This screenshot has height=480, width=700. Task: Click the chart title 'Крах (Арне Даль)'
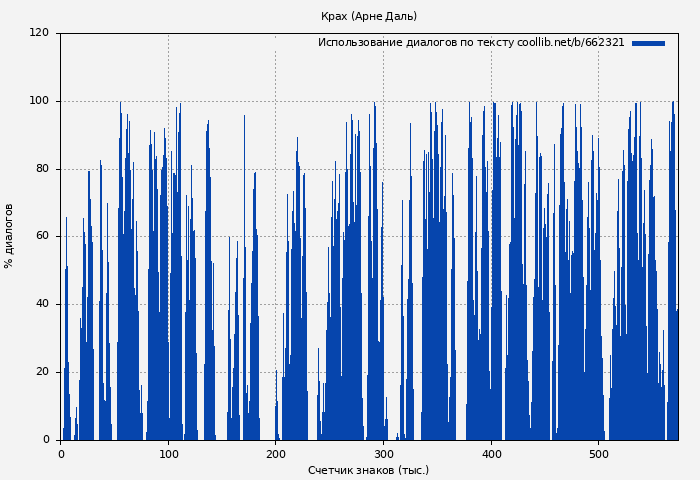coord(369,16)
